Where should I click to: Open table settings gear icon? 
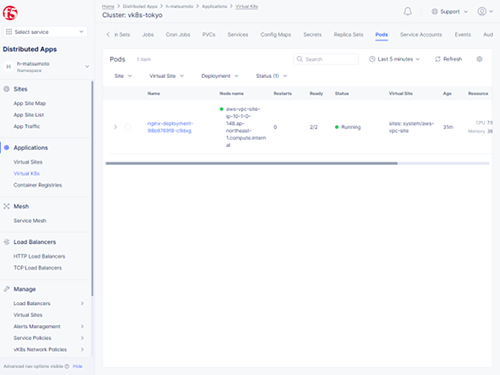[479, 59]
